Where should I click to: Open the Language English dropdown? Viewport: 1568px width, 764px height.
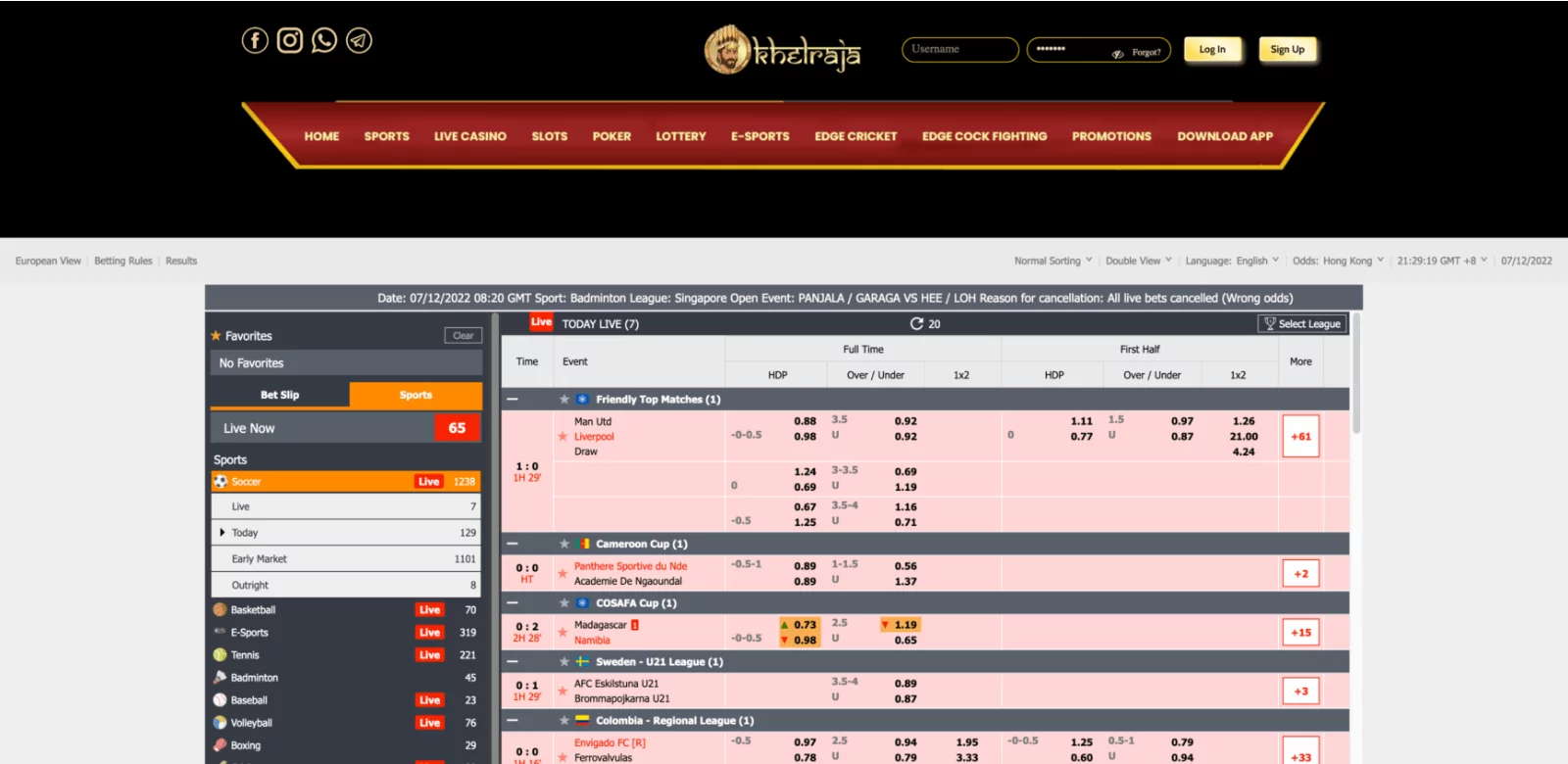[1232, 261]
